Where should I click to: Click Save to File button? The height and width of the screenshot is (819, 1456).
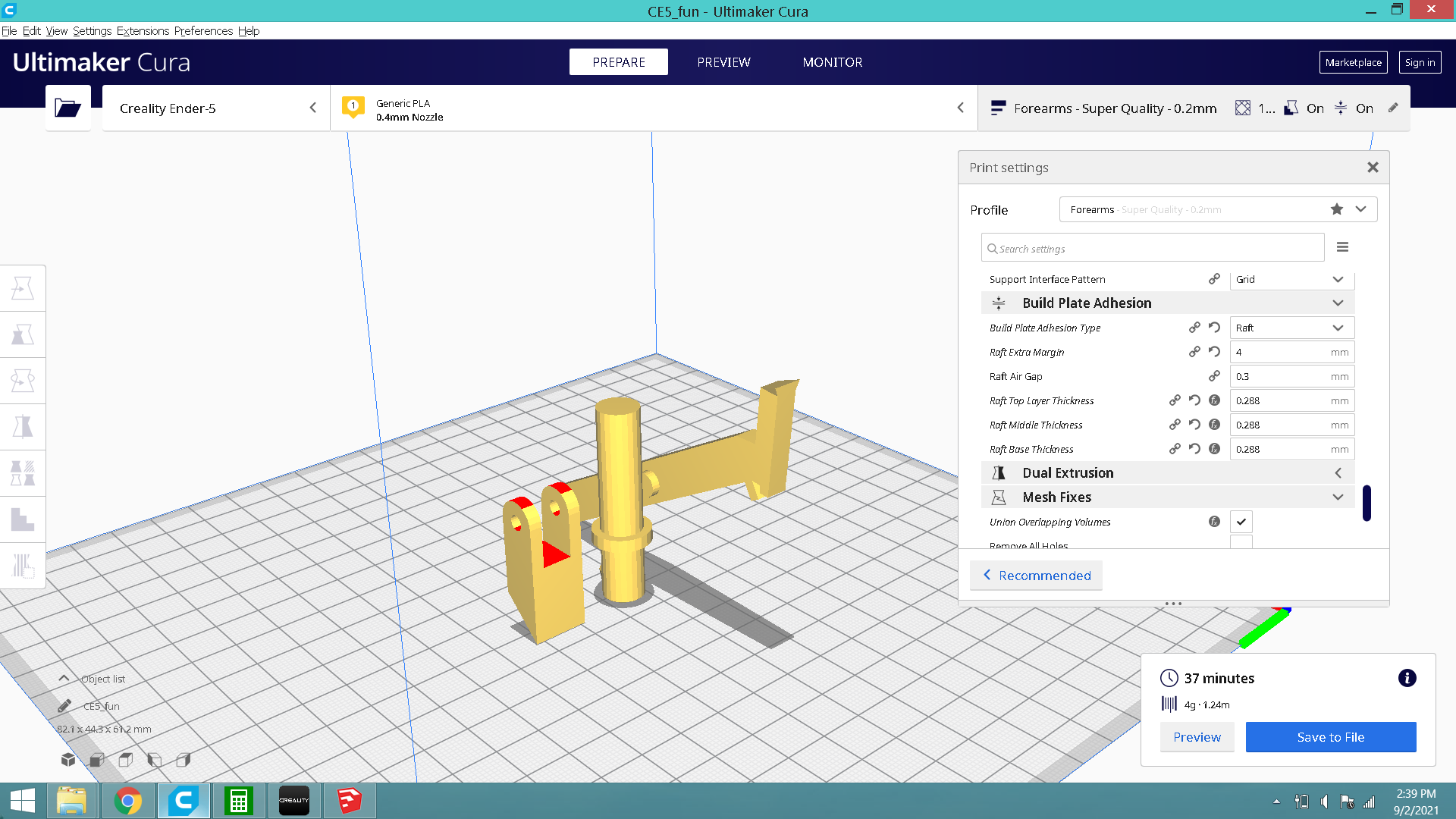[x=1331, y=737]
